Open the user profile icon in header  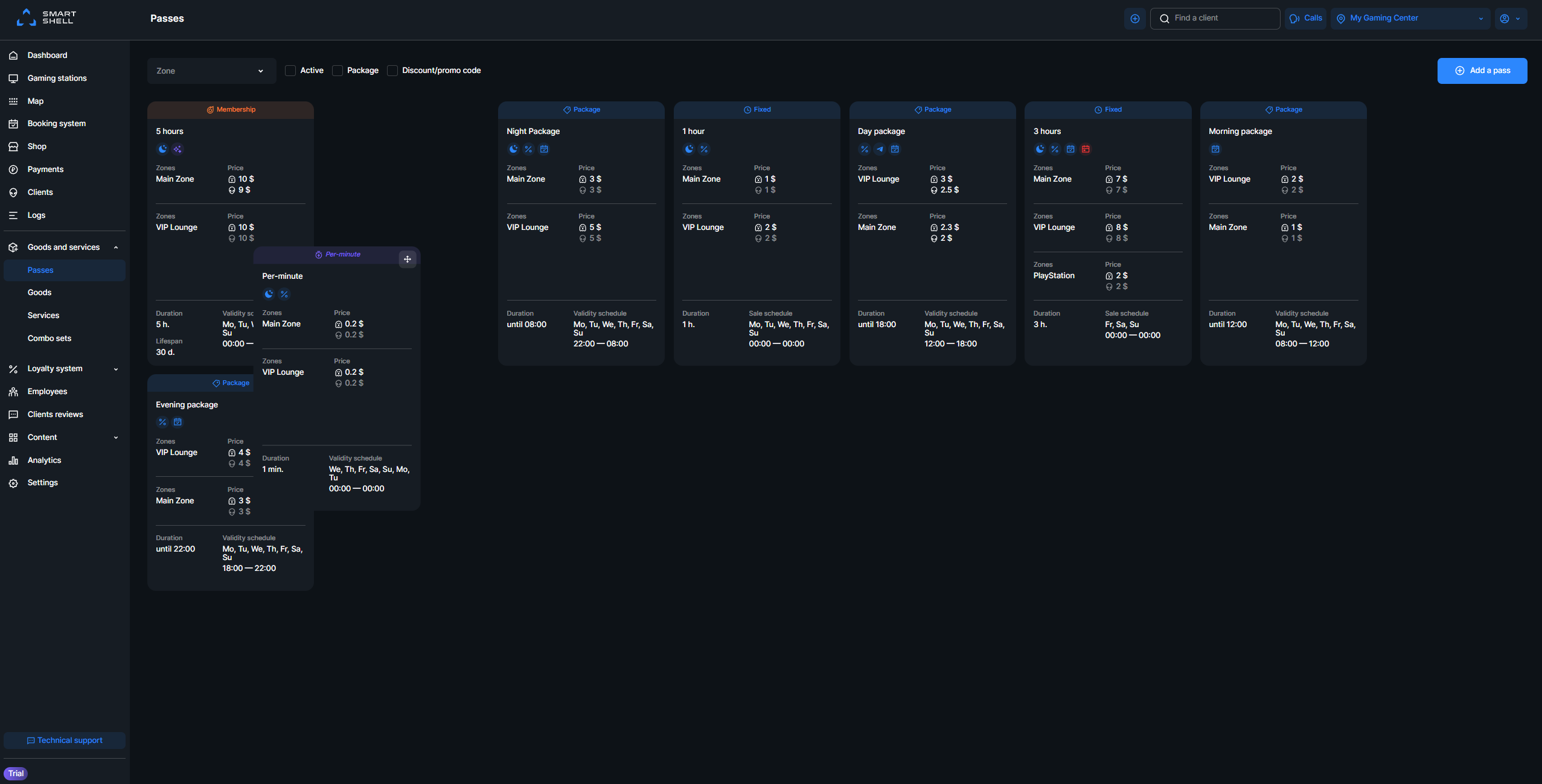1510,19
